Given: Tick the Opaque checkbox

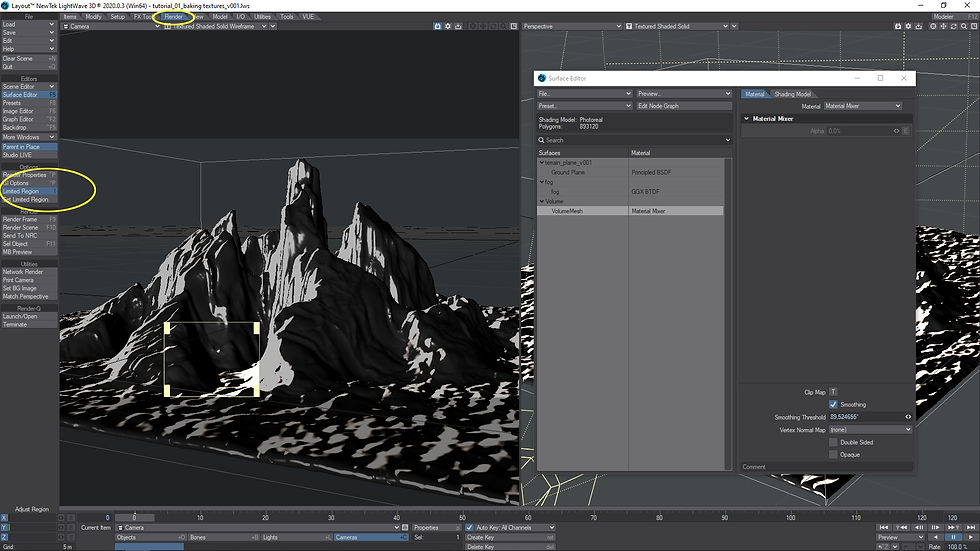Looking at the screenshot, I should [x=834, y=454].
